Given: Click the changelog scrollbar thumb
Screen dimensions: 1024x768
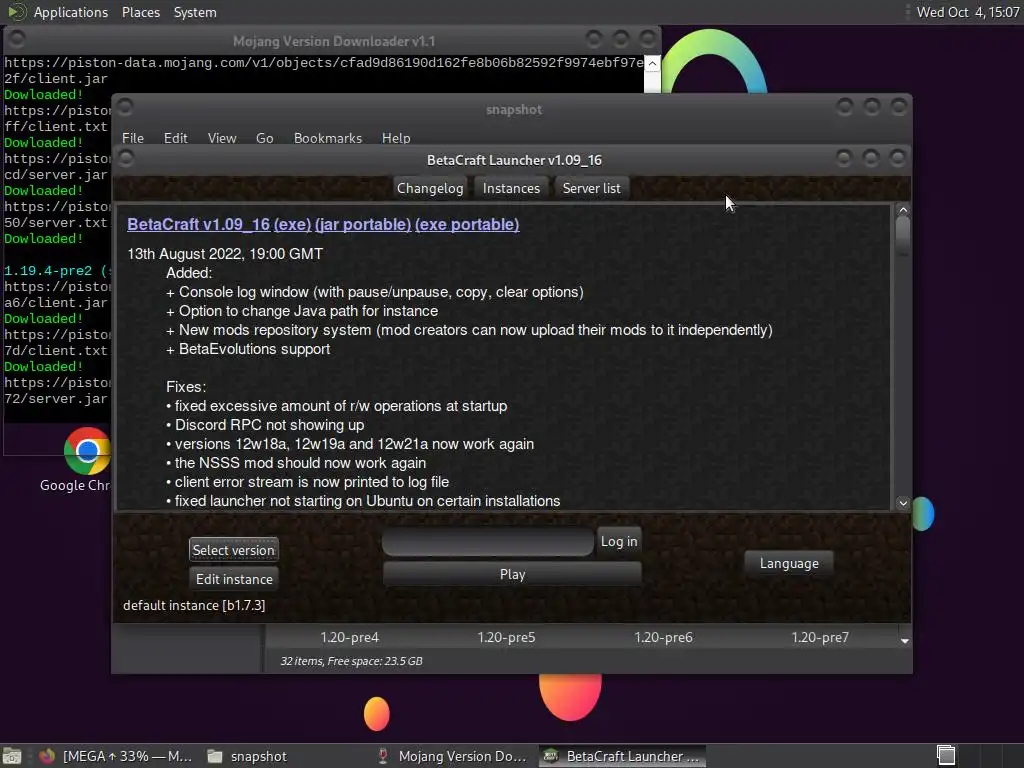Looking at the screenshot, I should pos(903,236).
